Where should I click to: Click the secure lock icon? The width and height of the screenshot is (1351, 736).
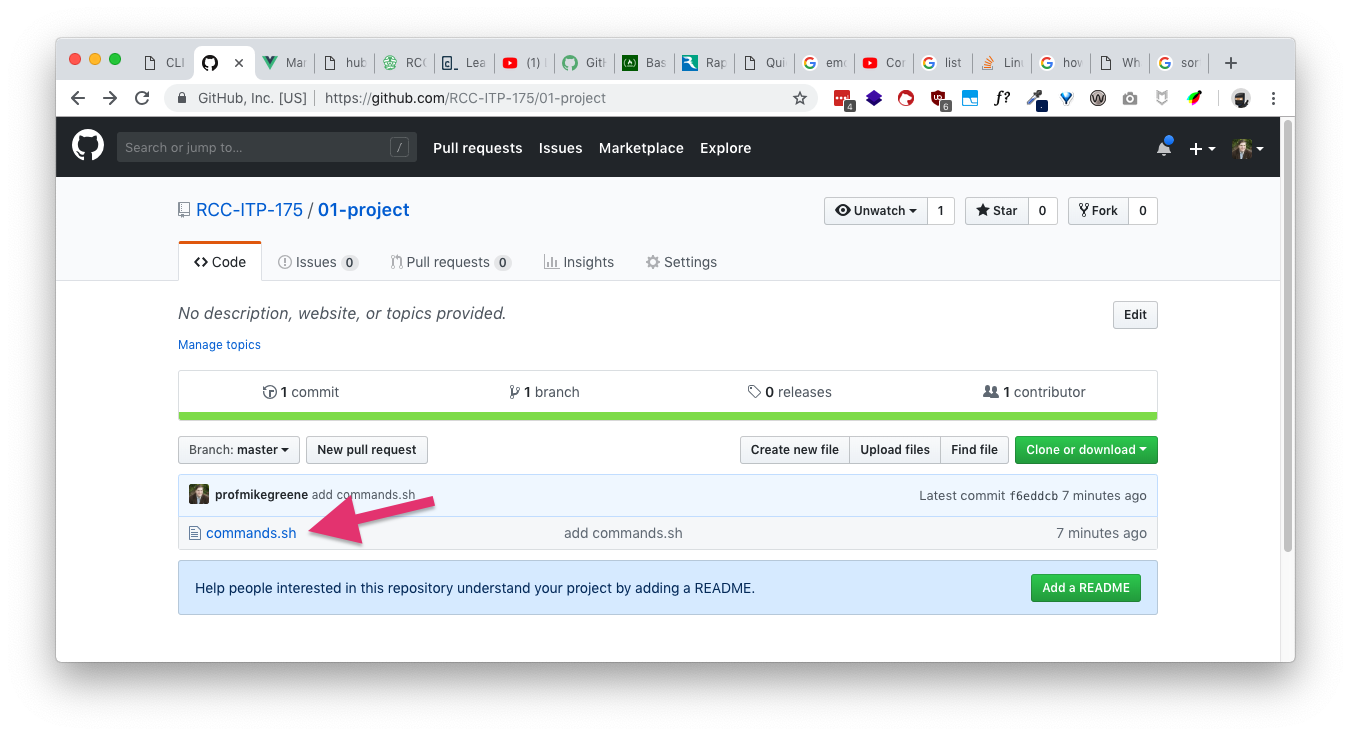pos(182,98)
